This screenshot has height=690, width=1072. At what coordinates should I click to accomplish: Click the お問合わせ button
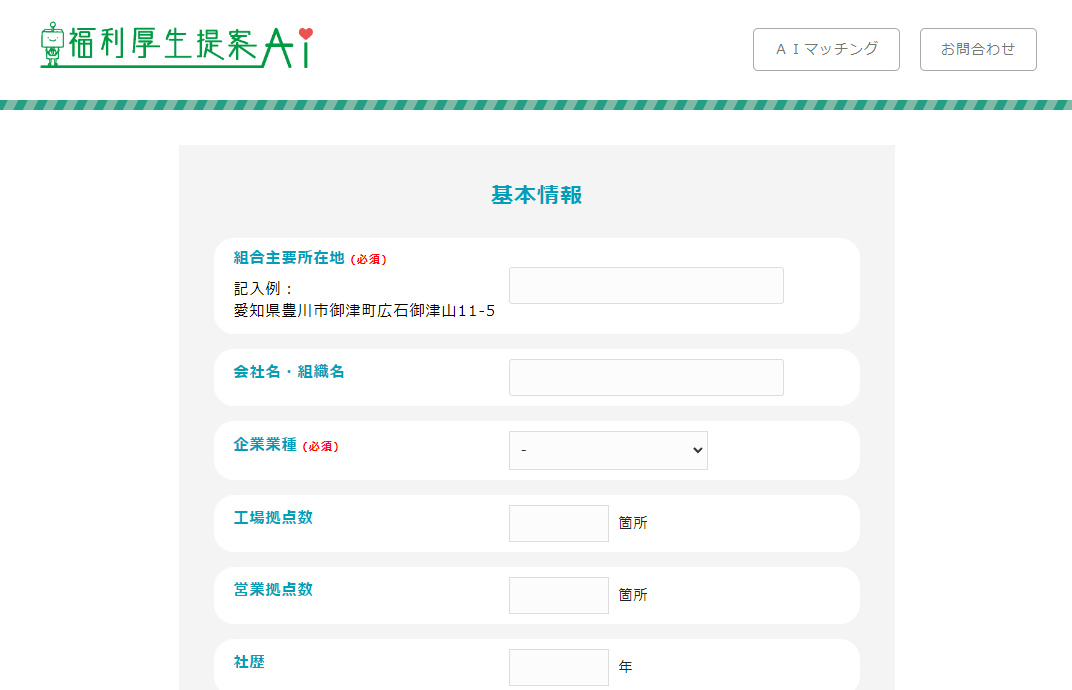tap(978, 49)
